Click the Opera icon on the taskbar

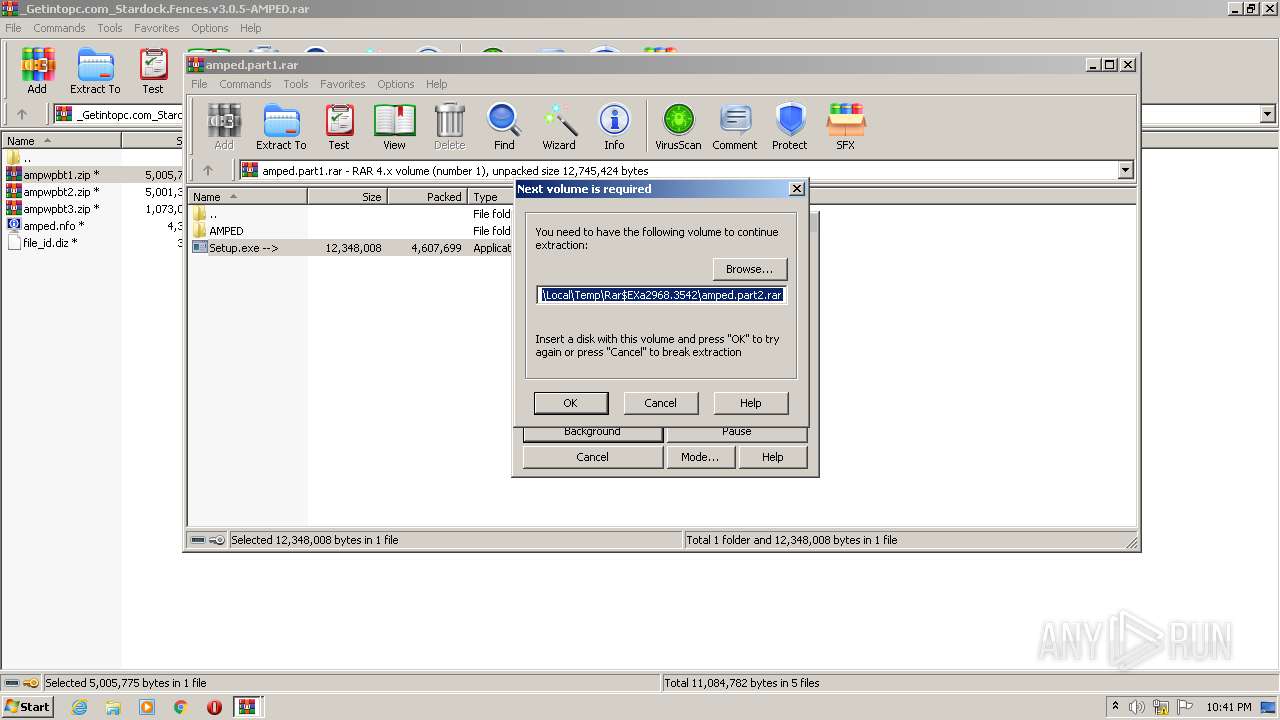pyautogui.click(x=214, y=707)
